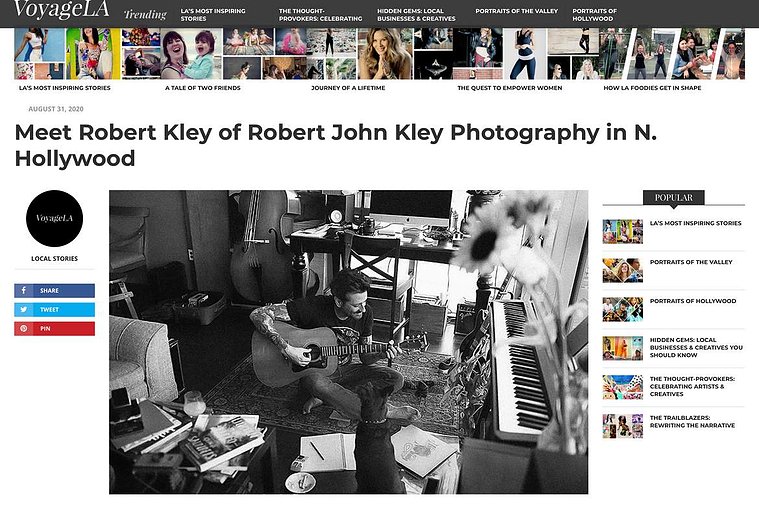Open Journey of a Lifetime story

348,88
